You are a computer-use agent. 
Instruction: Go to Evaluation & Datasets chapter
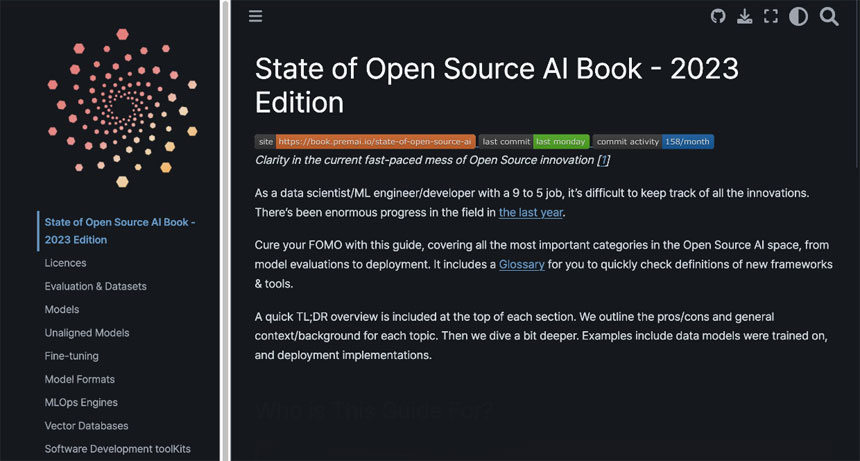pyautogui.click(x=95, y=286)
